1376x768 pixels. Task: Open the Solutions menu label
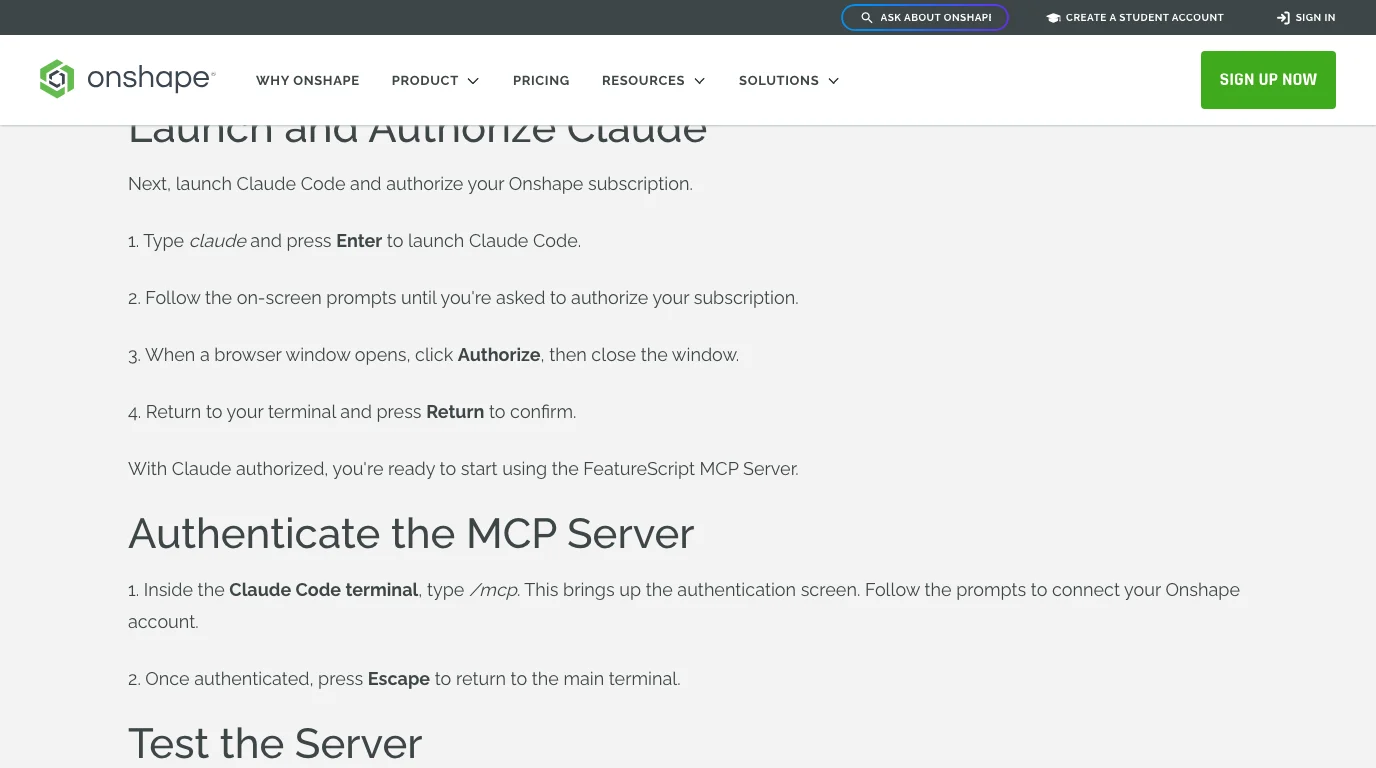coord(779,80)
